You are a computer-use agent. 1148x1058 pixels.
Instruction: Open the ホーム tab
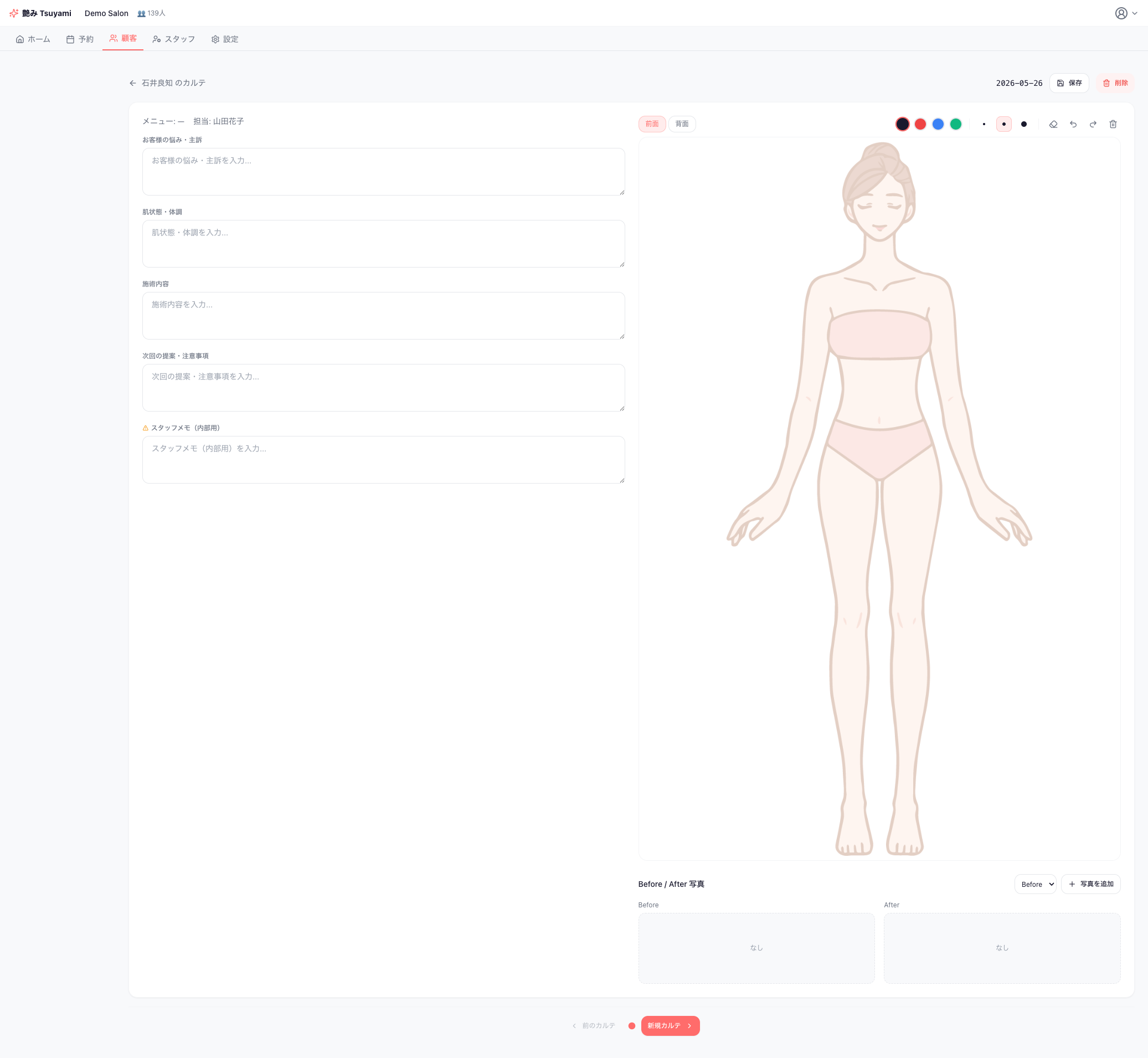point(33,39)
